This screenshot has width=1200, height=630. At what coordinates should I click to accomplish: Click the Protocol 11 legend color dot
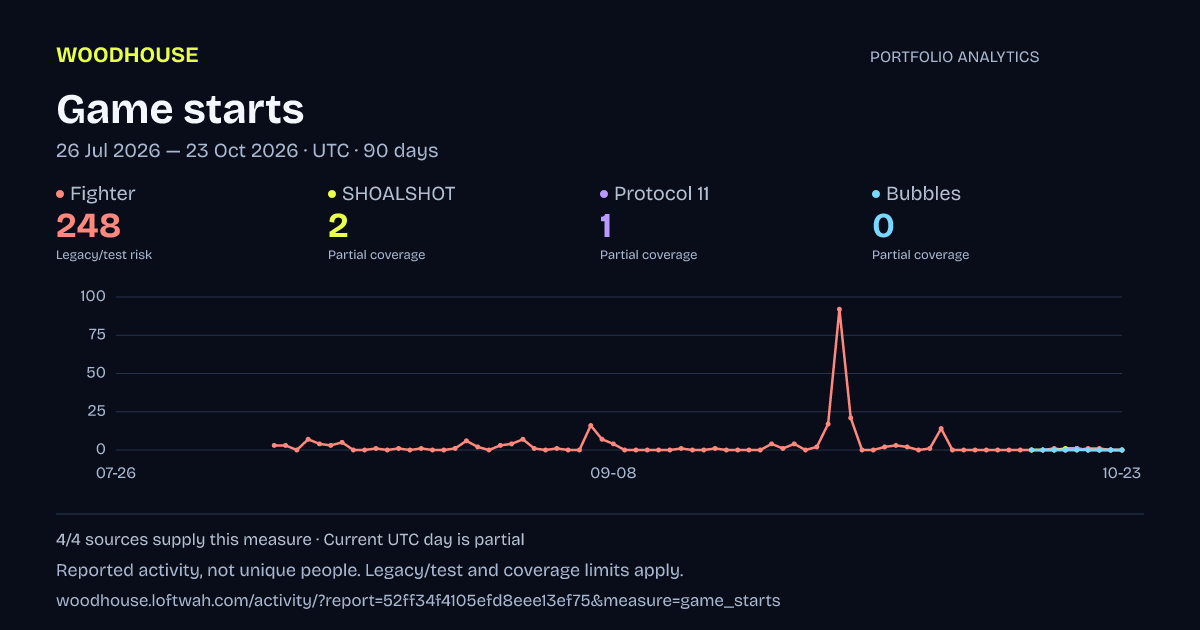tap(604, 194)
